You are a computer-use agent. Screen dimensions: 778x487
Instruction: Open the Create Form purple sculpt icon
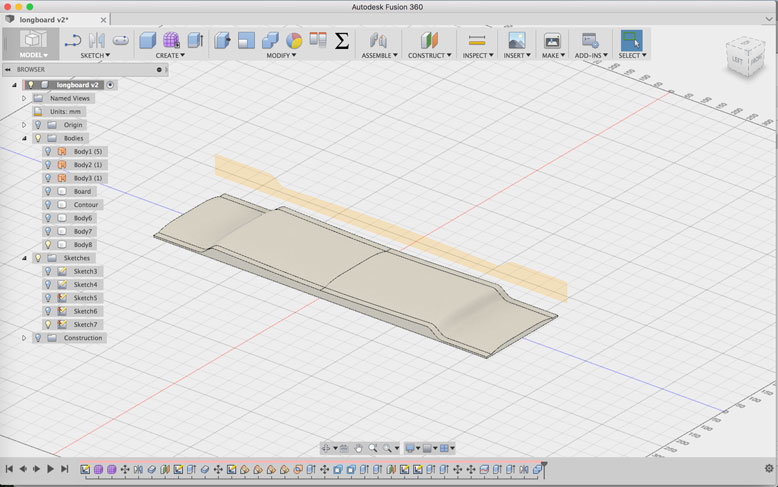click(x=171, y=40)
